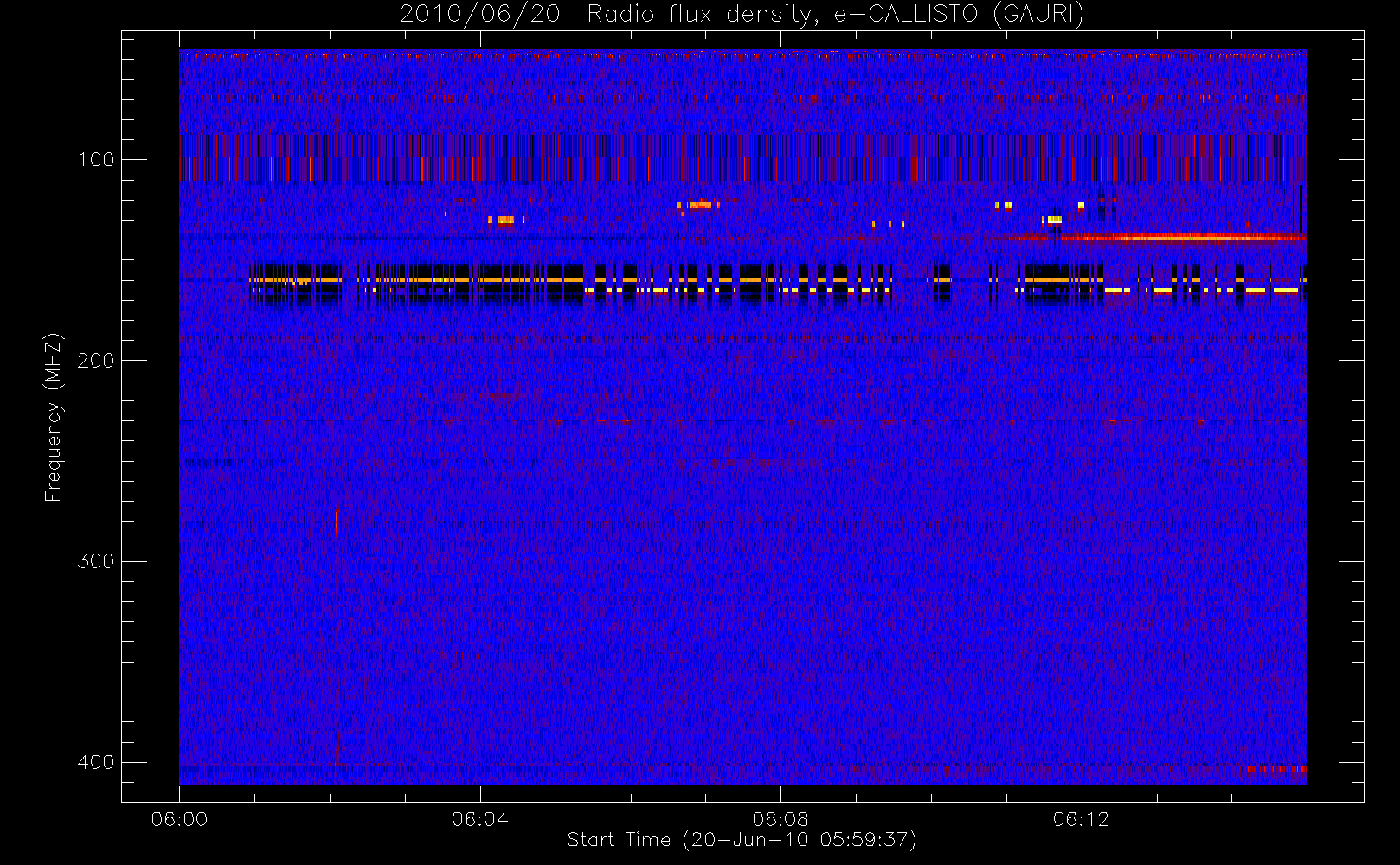Click the 06:12 time tick label
This screenshot has height=865, width=1400.
click(1081, 819)
